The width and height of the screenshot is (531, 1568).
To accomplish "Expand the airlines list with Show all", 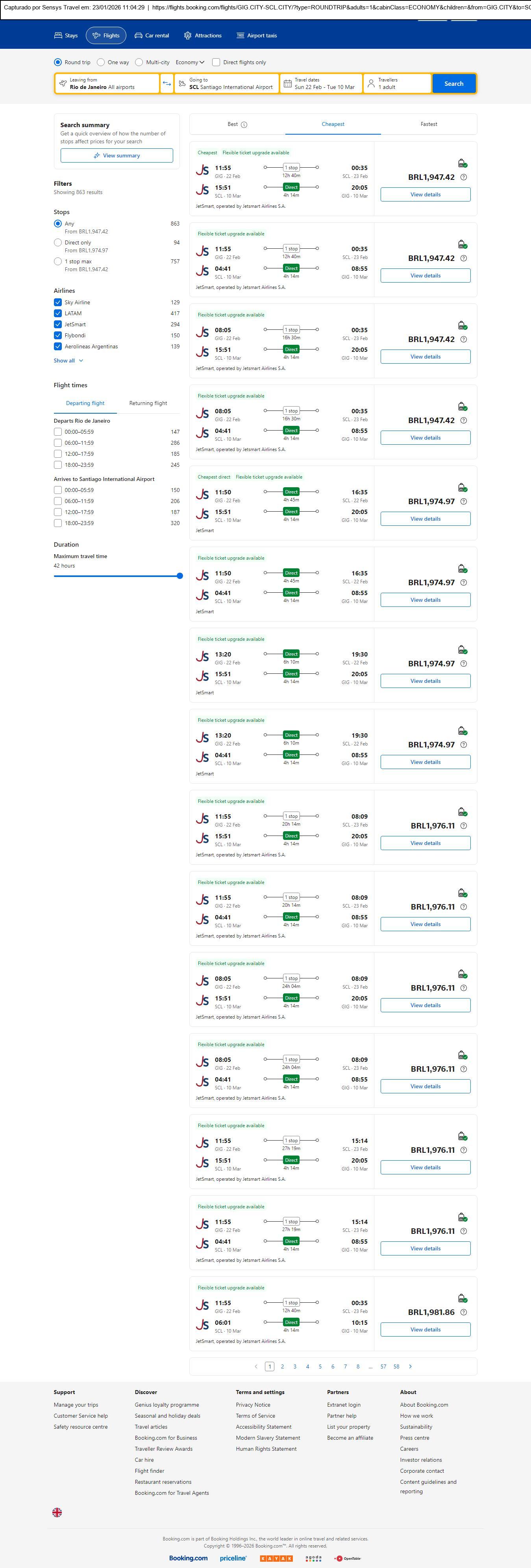I will coord(68,361).
